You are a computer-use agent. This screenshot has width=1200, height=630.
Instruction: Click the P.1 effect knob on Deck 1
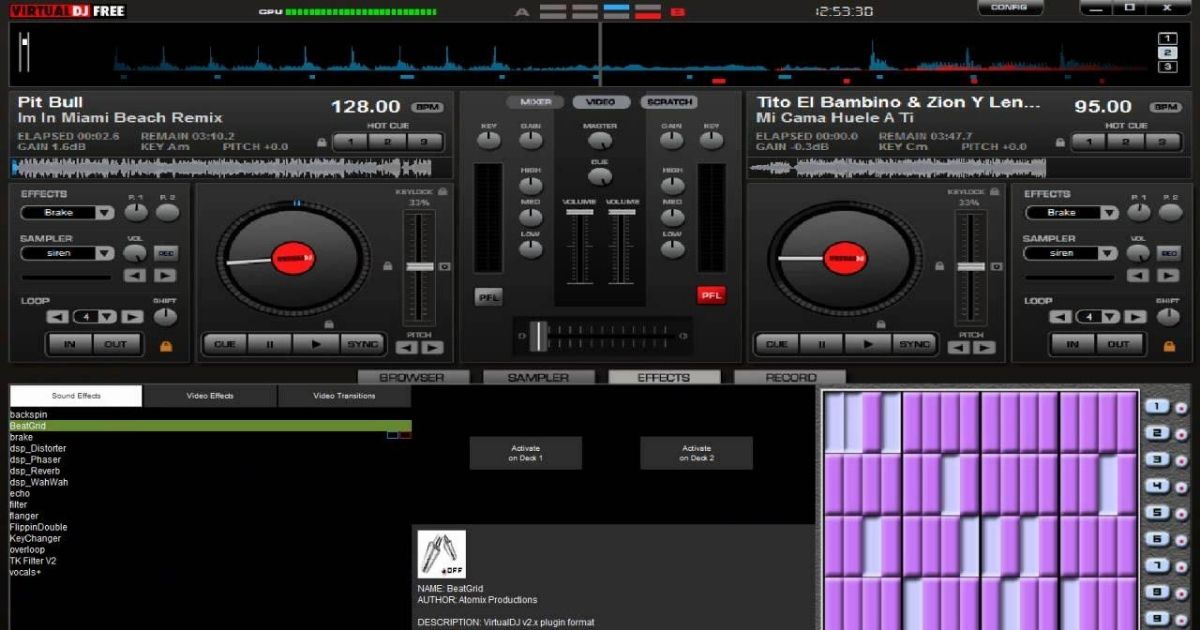point(134,212)
